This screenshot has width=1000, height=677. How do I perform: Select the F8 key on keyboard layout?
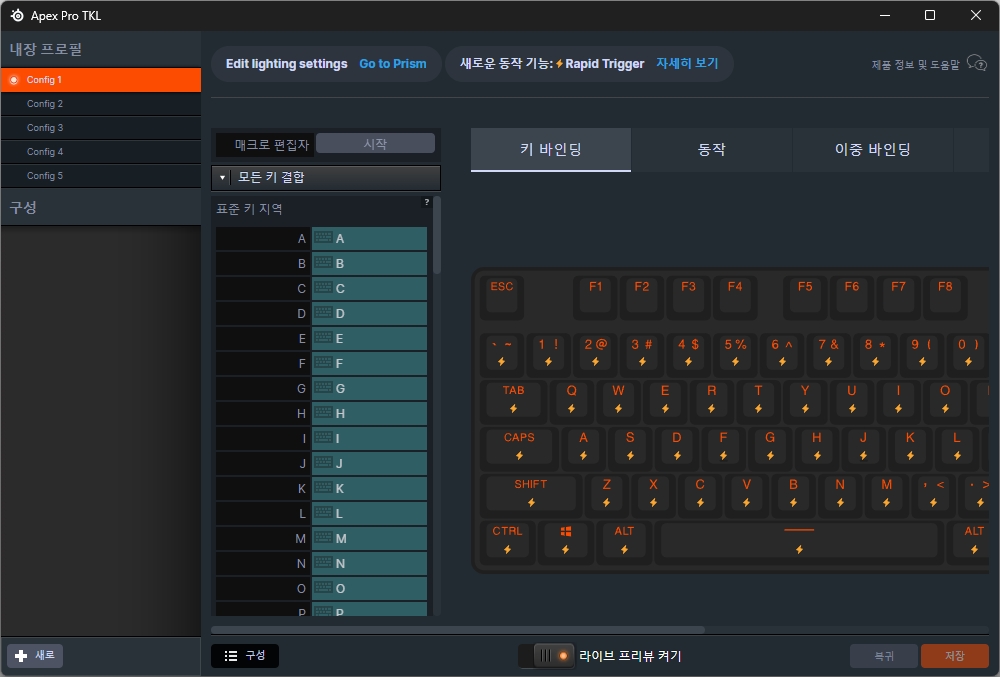click(945, 297)
